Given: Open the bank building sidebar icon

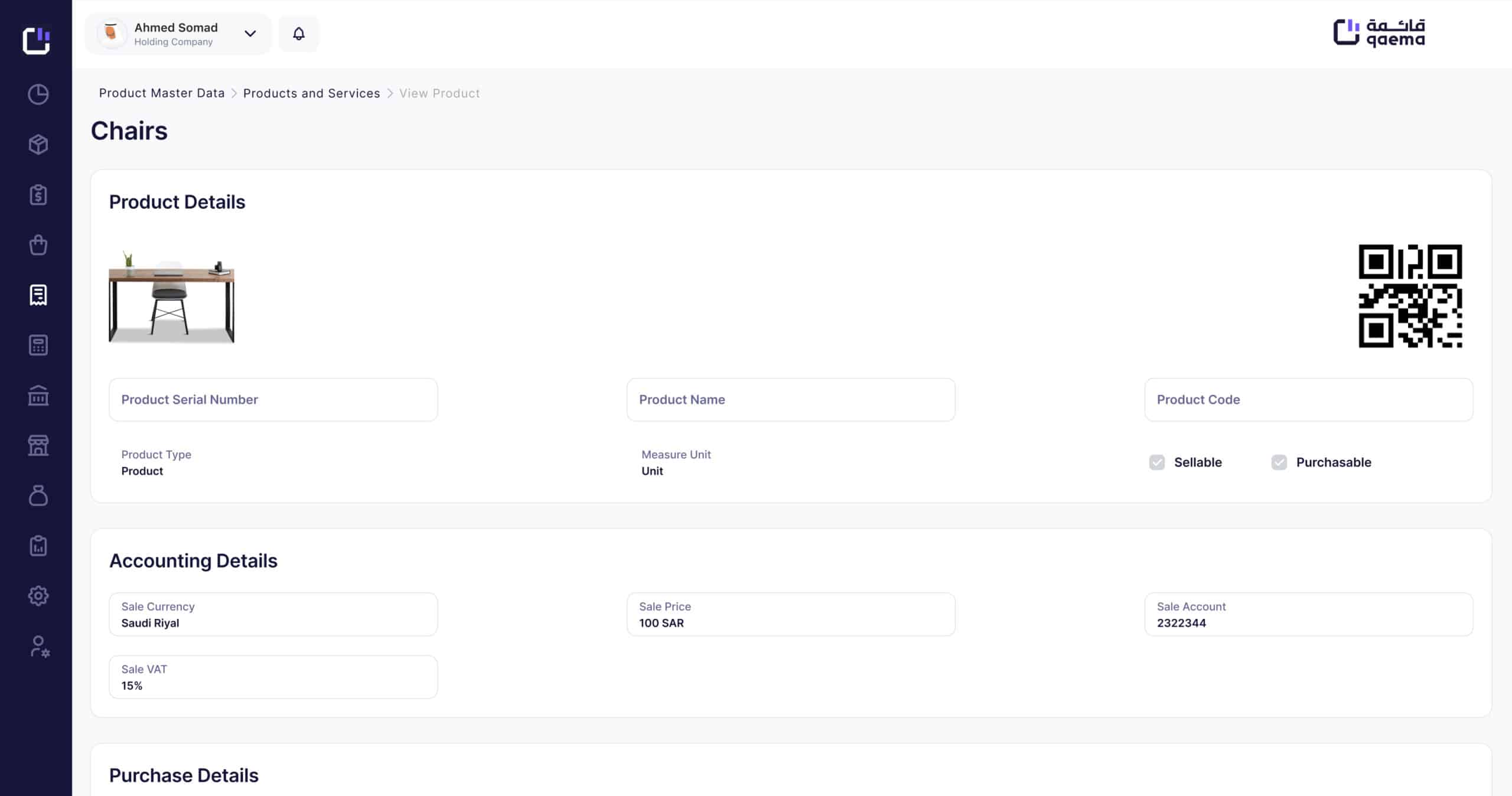Looking at the screenshot, I should (38, 396).
